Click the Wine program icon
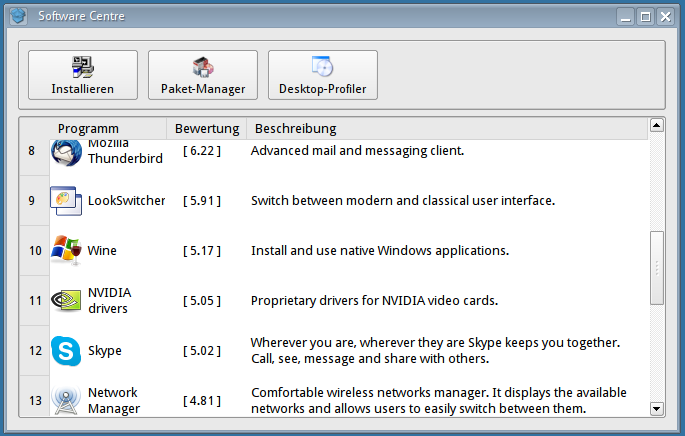The height and width of the screenshot is (436, 685). (66, 251)
